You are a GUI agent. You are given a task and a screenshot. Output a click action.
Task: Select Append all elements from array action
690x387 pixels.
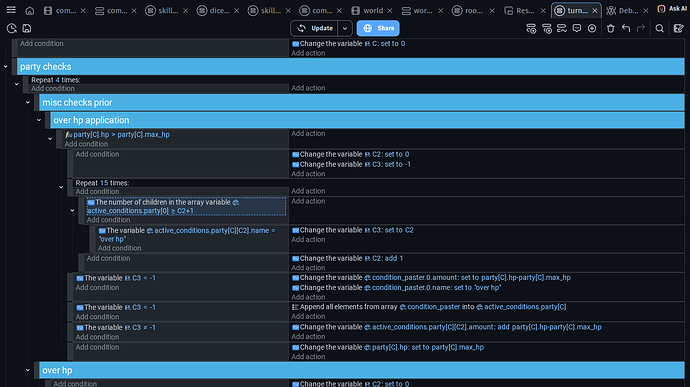429,307
